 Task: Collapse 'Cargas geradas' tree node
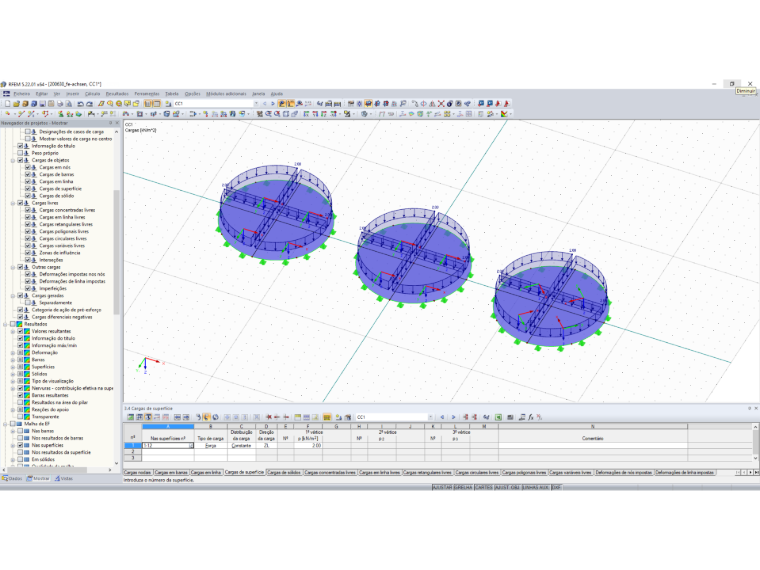tap(13, 296)
